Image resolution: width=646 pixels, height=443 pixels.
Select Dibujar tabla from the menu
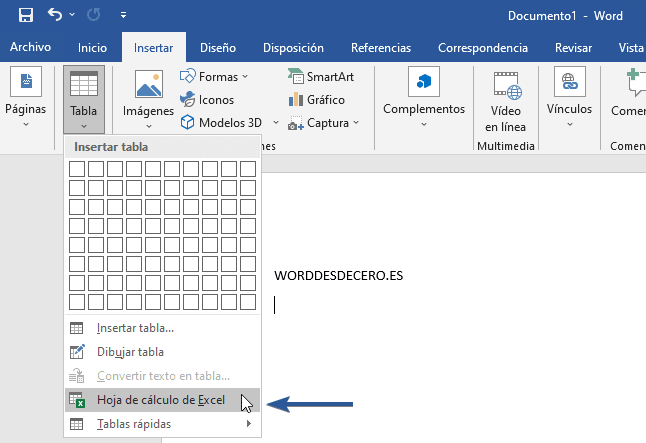pyautogui.click(x=163, y=352)
